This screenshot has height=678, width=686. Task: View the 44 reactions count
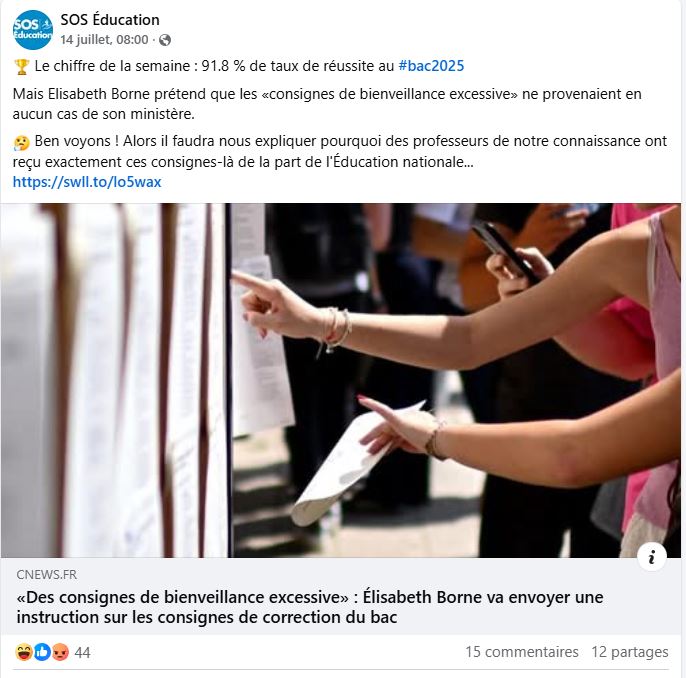point(82,653)
